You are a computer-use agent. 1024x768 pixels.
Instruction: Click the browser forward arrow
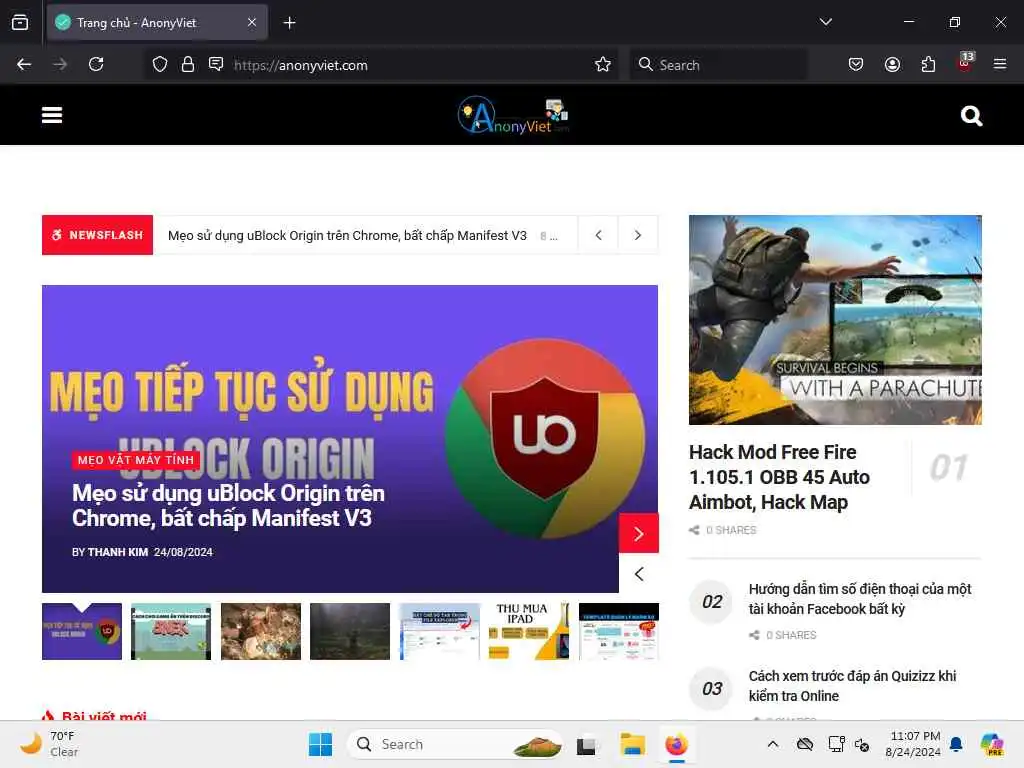tap(60, 64)
